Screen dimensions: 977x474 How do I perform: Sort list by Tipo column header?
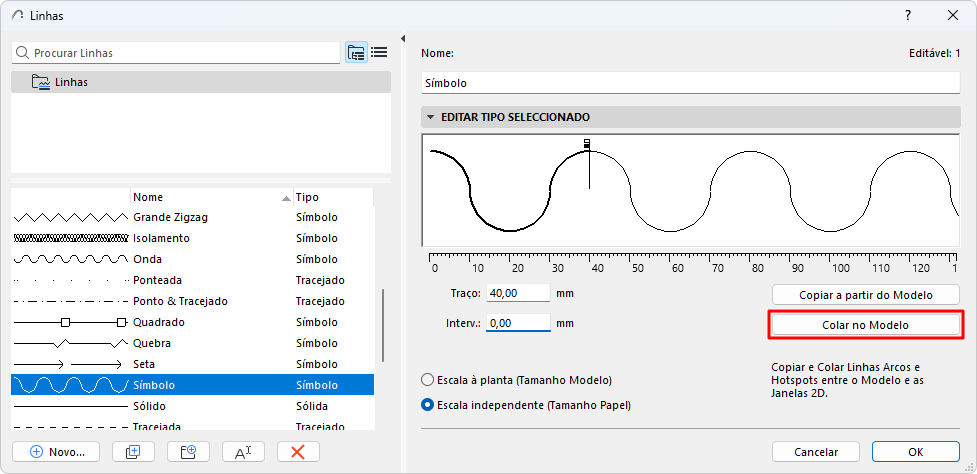tap(333, 197)
